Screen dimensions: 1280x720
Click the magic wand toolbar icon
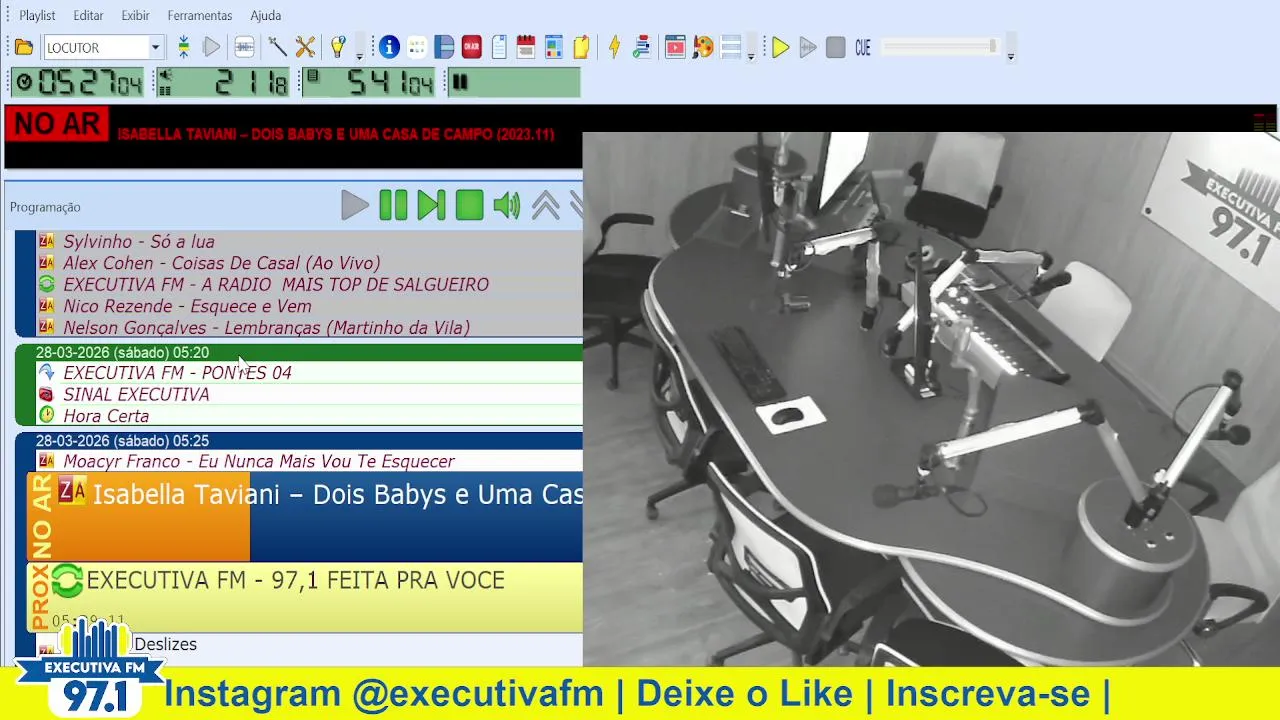(277, 47)
